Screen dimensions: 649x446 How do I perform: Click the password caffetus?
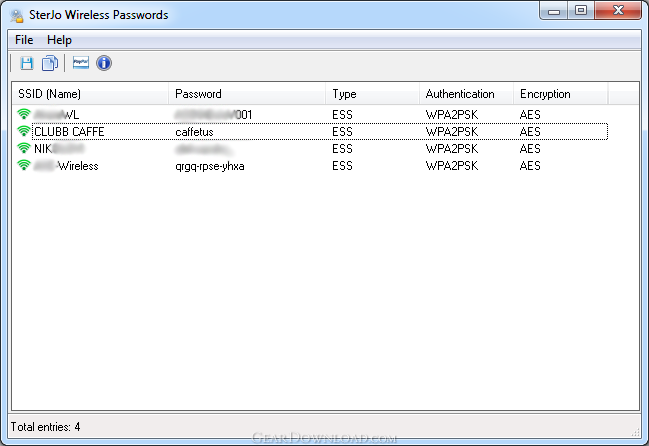[x=194, y=132]
